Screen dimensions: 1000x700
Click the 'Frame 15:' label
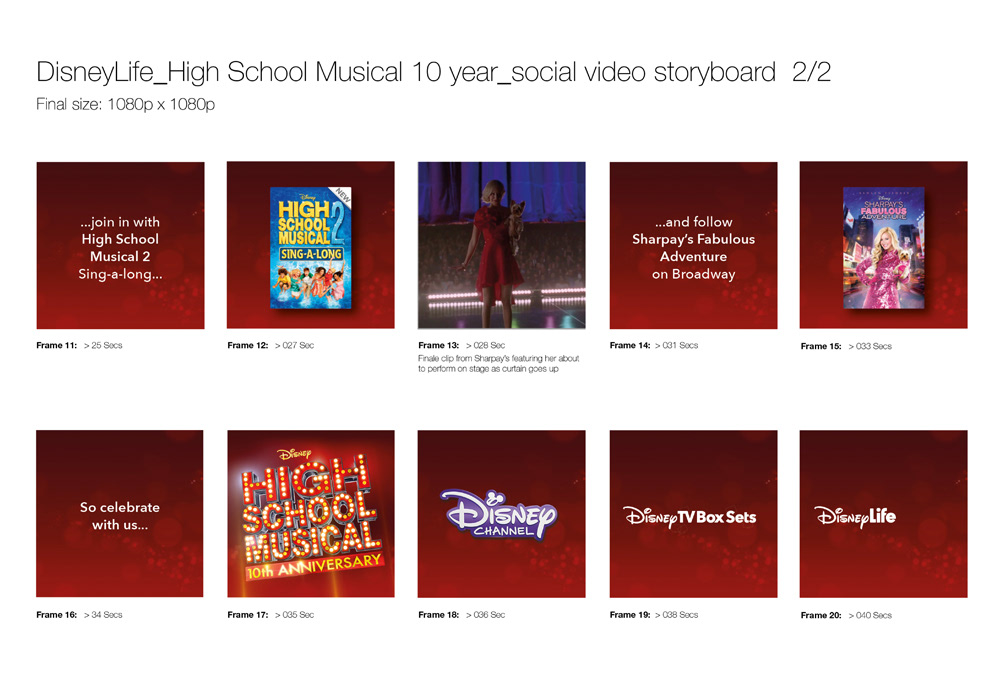click(821, 346)
